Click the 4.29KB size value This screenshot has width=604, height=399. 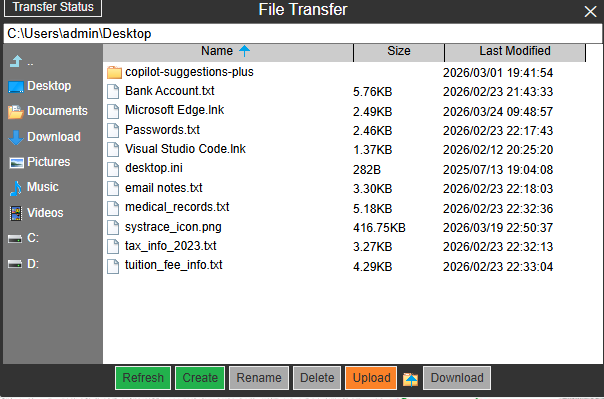pos(372,267)
